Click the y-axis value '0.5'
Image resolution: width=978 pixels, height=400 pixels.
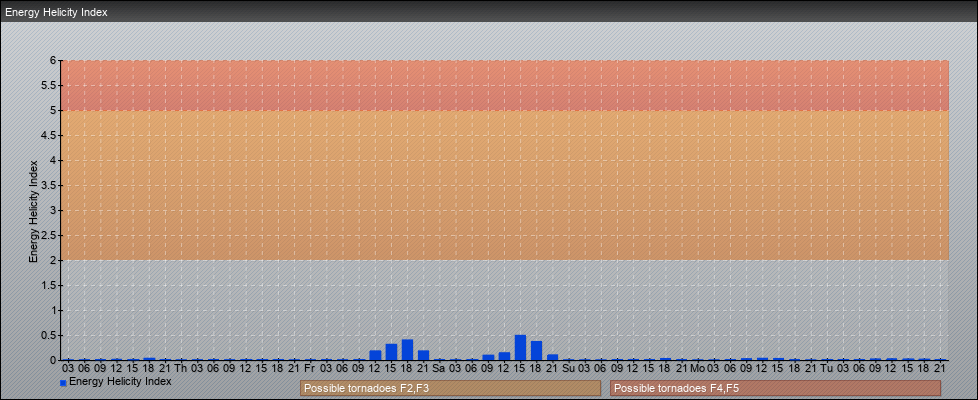[x=50, y=335]
